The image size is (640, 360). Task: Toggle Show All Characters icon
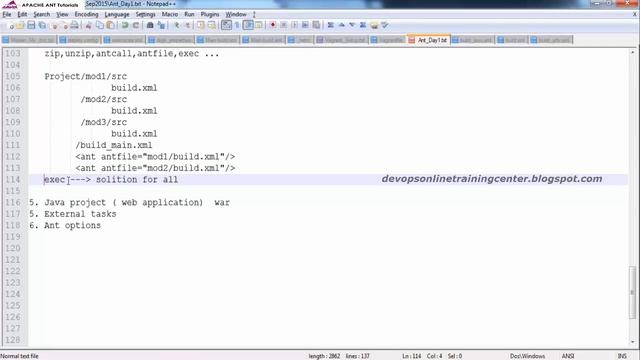point(237,25)
